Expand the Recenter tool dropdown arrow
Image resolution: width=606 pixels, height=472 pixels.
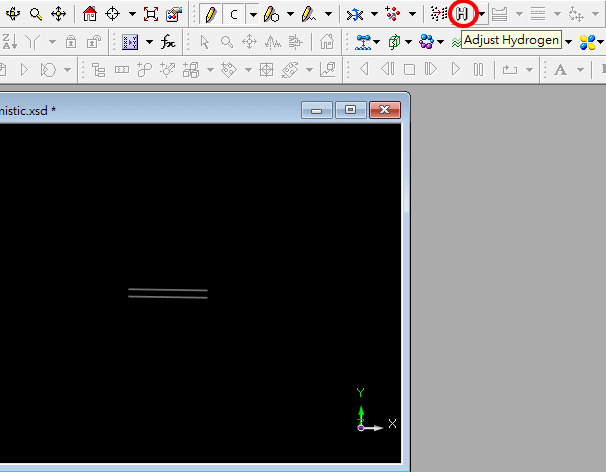[x=132, y=15]
